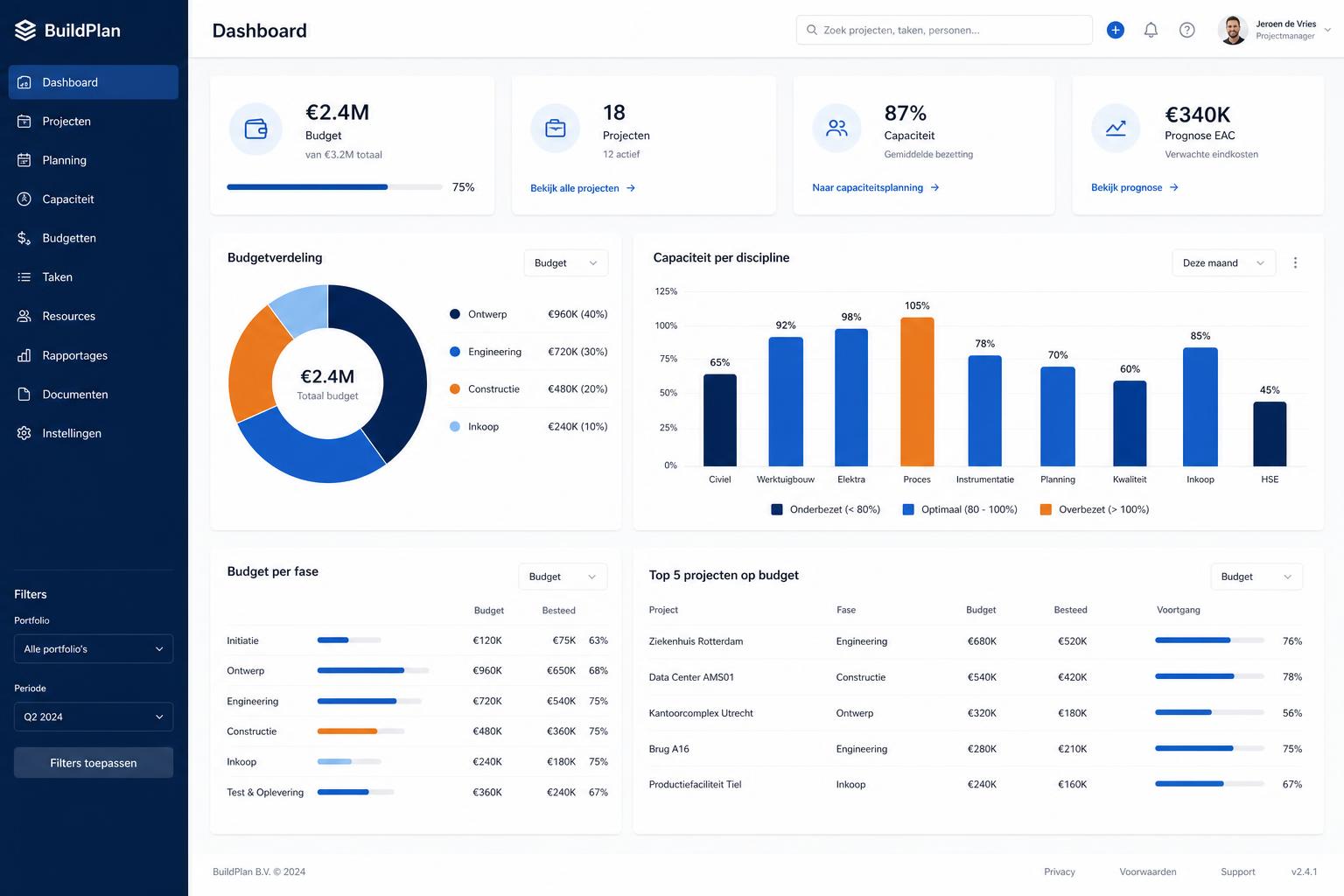Open Projecten menu item
The image size is (1344, 896).
point(94,122)
